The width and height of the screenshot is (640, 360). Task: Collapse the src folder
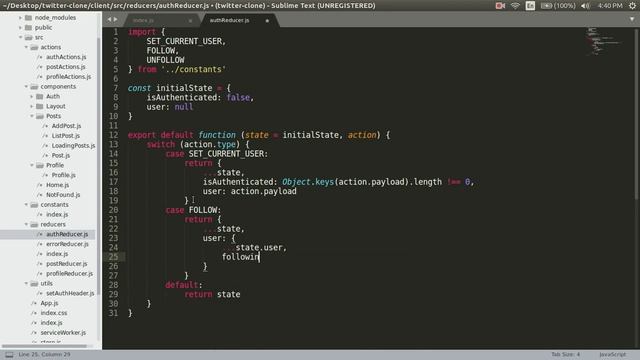click(x=20, y=37)
